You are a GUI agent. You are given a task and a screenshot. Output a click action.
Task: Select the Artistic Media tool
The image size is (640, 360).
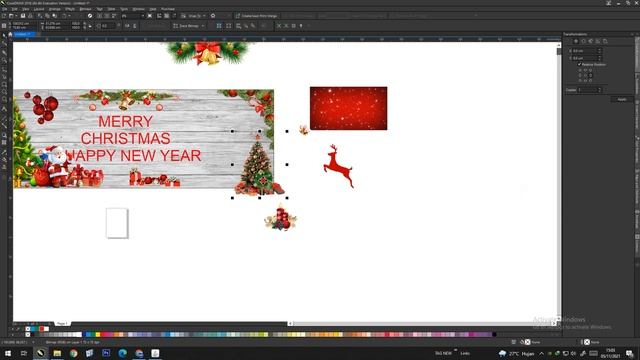coord(4,77)
